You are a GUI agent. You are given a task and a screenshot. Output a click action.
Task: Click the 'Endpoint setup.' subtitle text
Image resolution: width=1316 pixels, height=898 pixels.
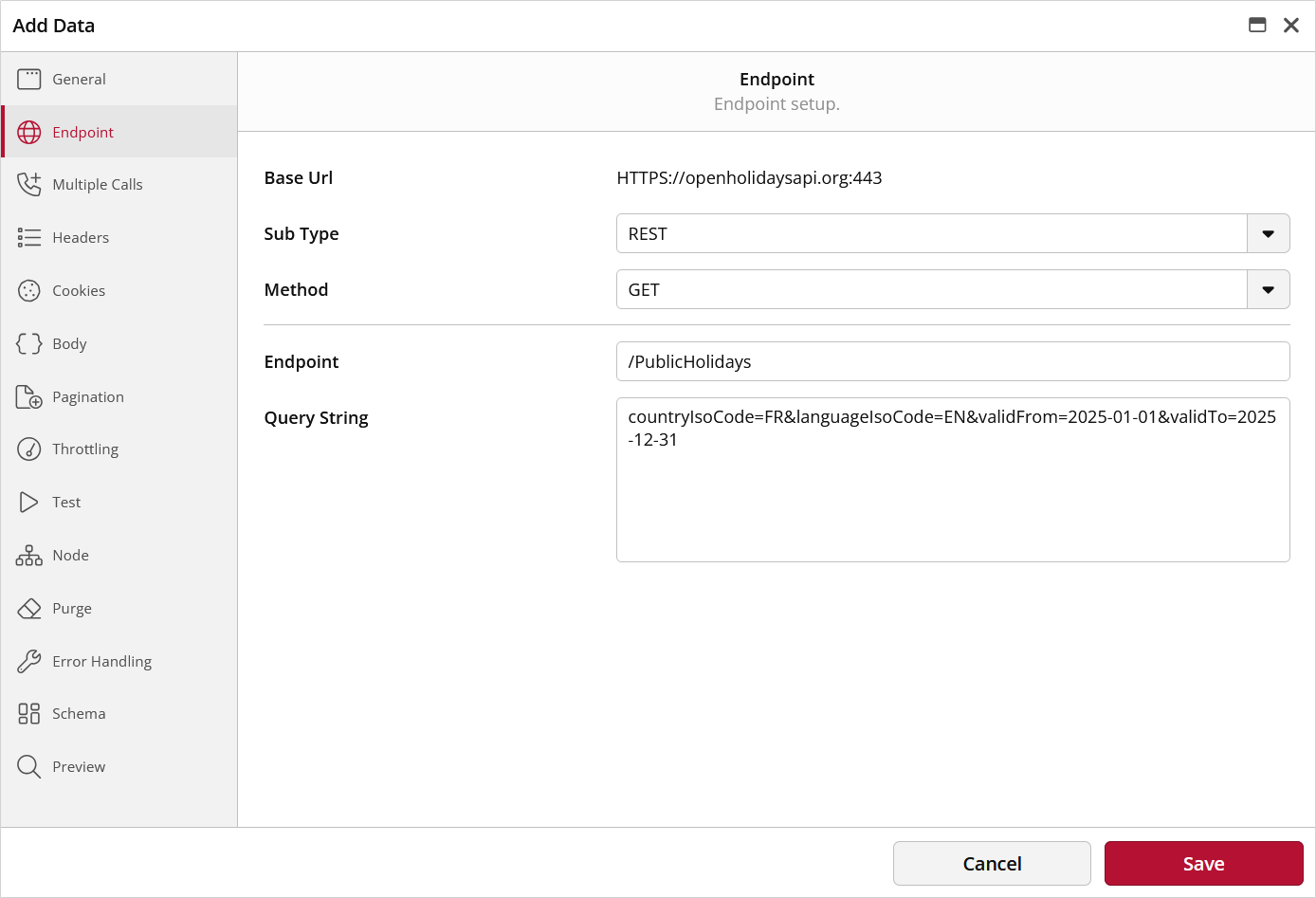[x=777, y=104]
